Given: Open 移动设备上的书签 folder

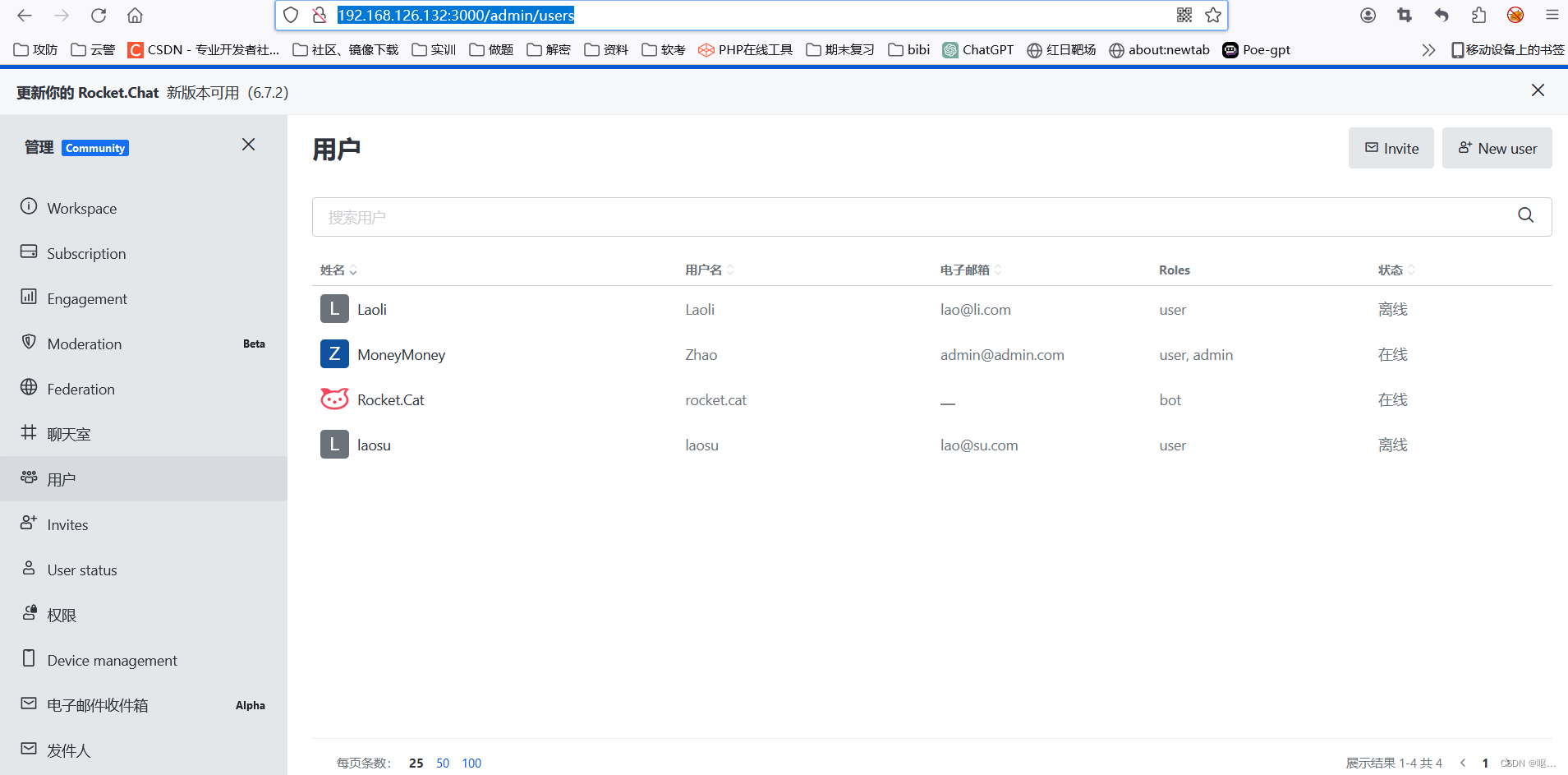Looking at the screenshot, I should click(x=1507, y=50).
